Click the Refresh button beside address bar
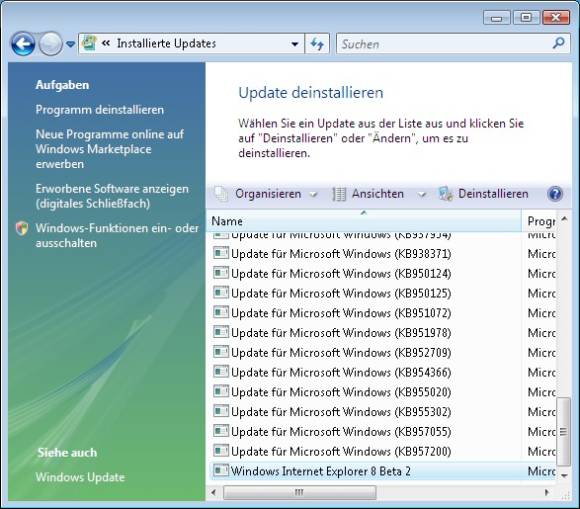Viewport: 580px width, 509px height. point(317,44)
